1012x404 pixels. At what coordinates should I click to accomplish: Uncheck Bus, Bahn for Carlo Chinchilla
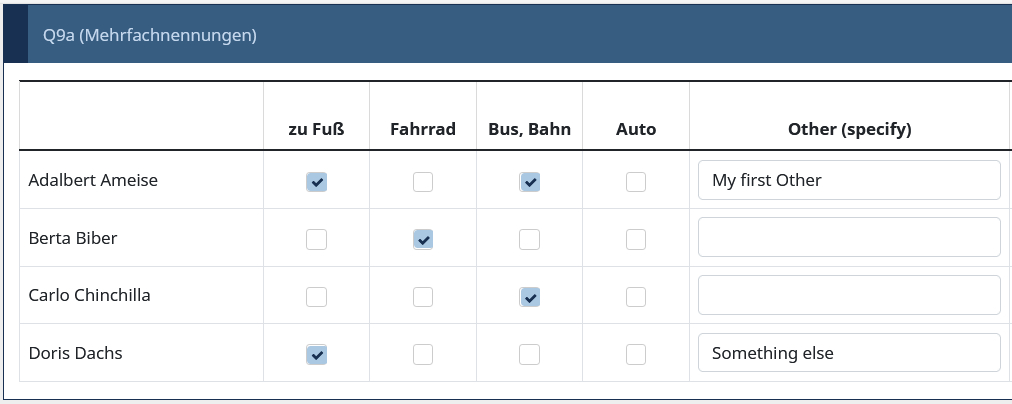[529, 297]
